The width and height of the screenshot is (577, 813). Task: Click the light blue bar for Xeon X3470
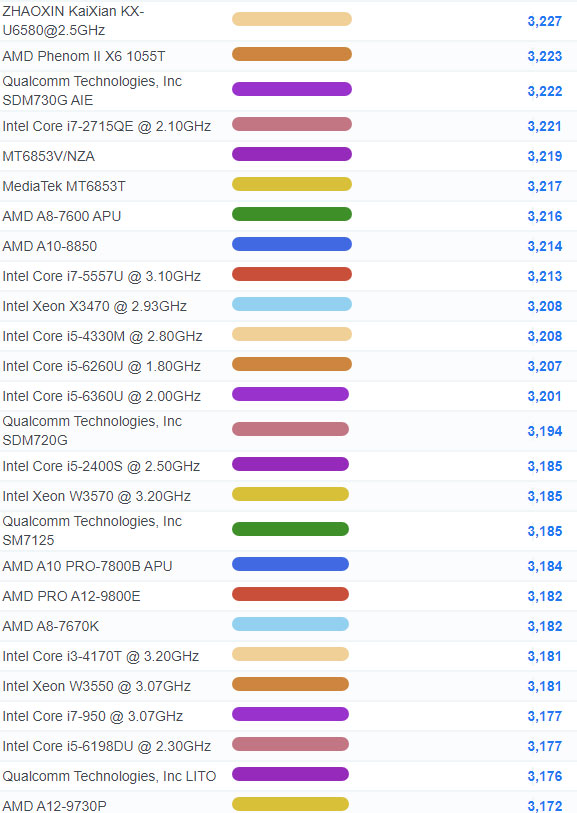(x=292, y=304)
